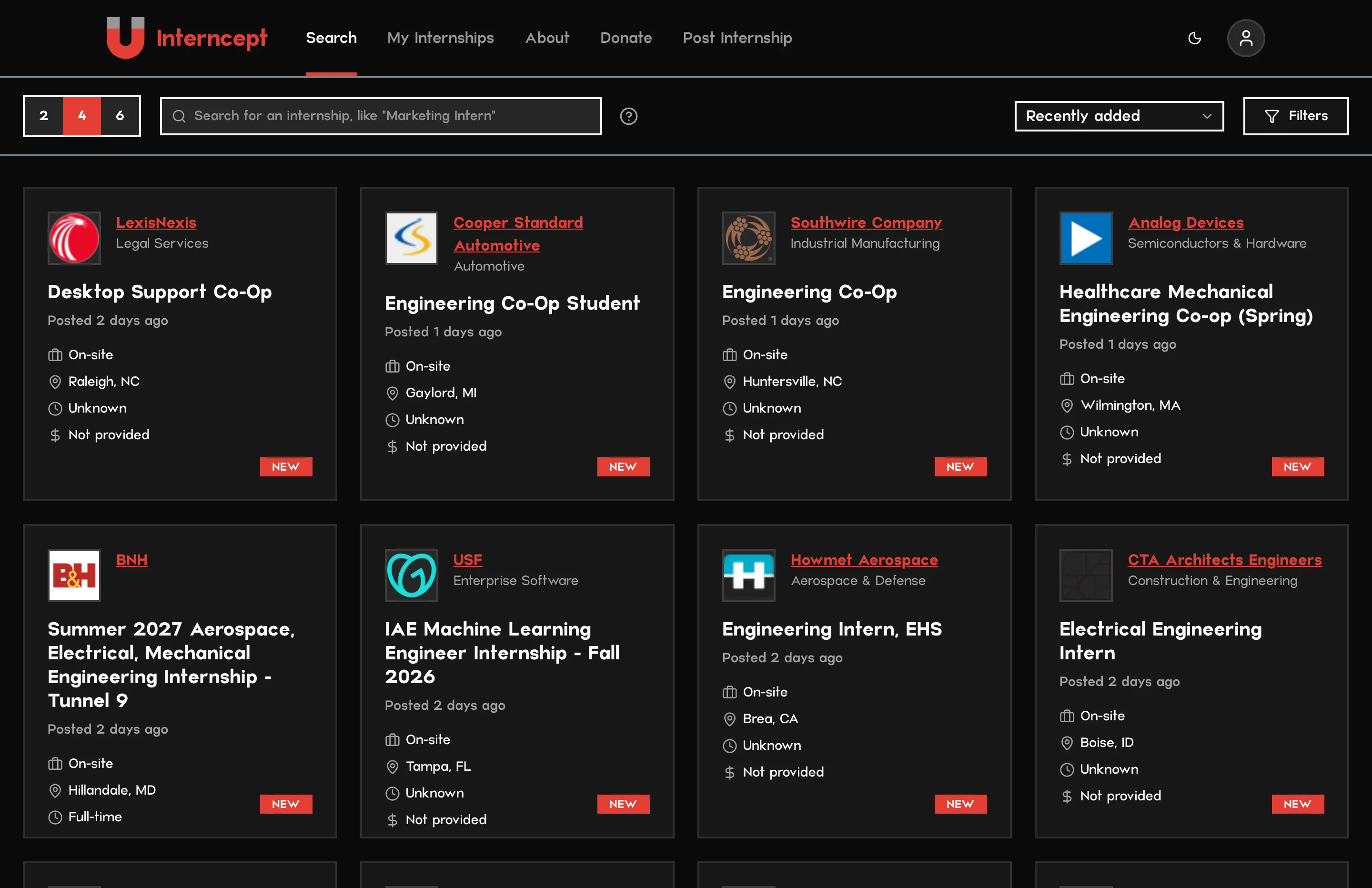Open the Howmet Aerospace link
The width and height of the screenshot is (1372, 888).
(x=864, y=560)
